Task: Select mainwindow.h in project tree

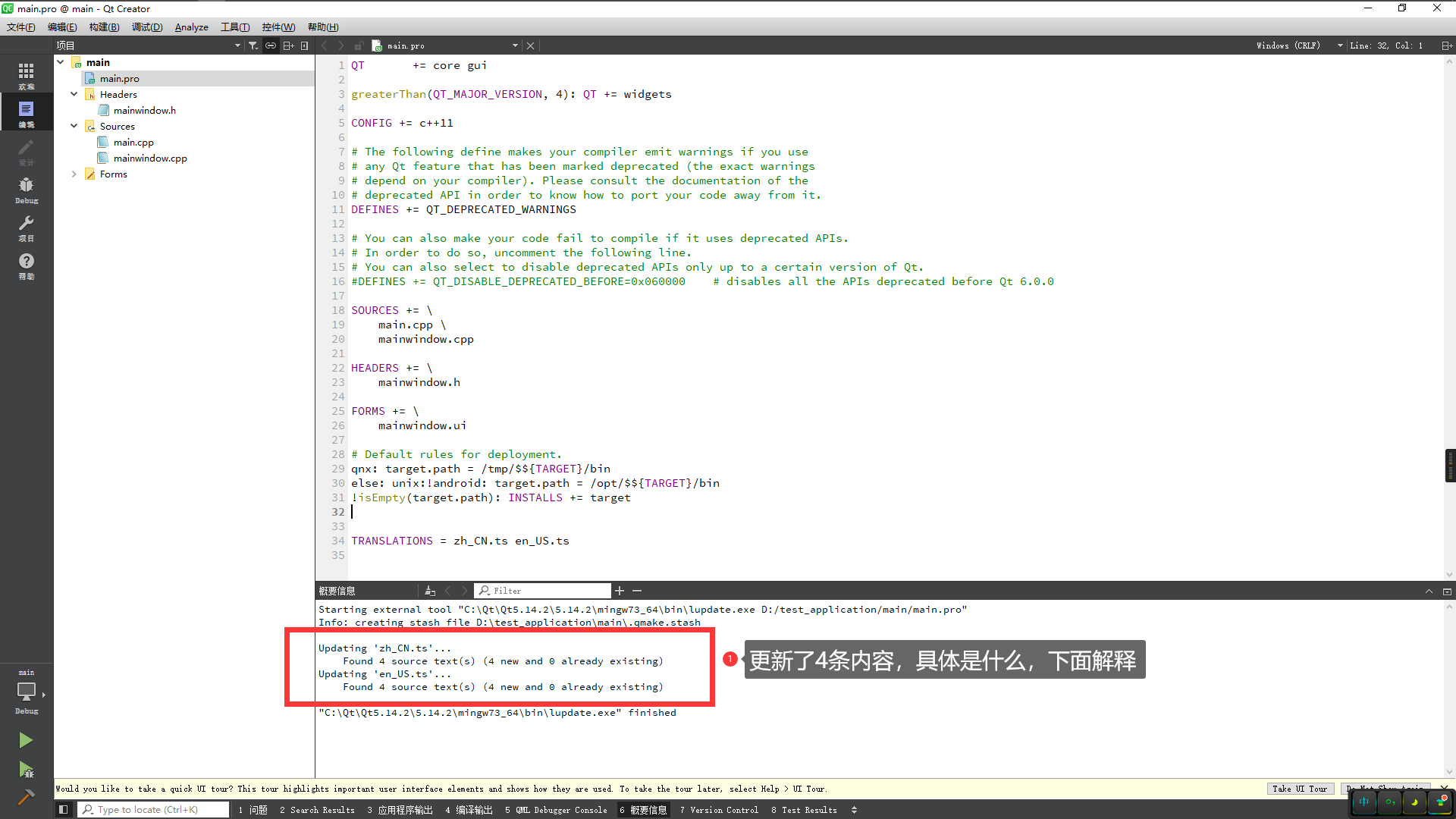Action: 144,110
